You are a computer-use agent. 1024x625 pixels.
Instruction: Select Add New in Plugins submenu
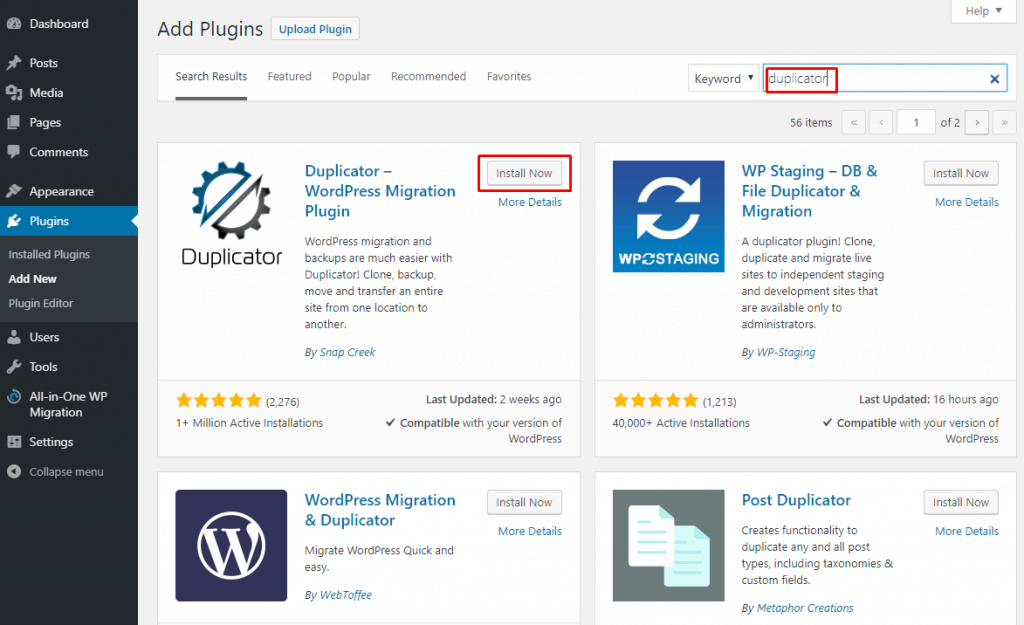click(33, 279)
